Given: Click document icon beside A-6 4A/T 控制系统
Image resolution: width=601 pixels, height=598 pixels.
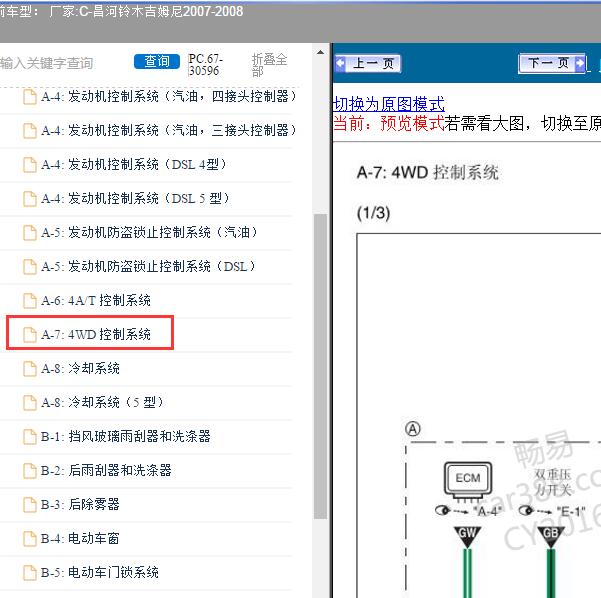Looking at the screenshot, I should [x=30, y=301].
